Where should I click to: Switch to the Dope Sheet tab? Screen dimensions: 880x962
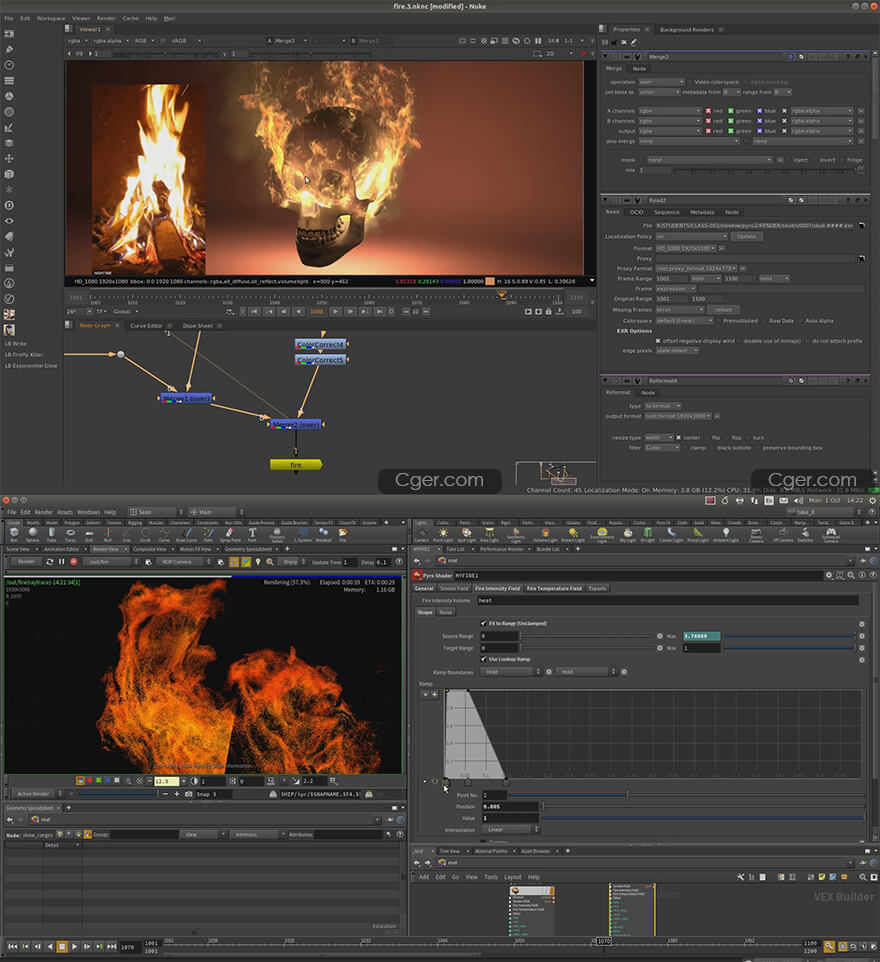[x=198, y=326]
